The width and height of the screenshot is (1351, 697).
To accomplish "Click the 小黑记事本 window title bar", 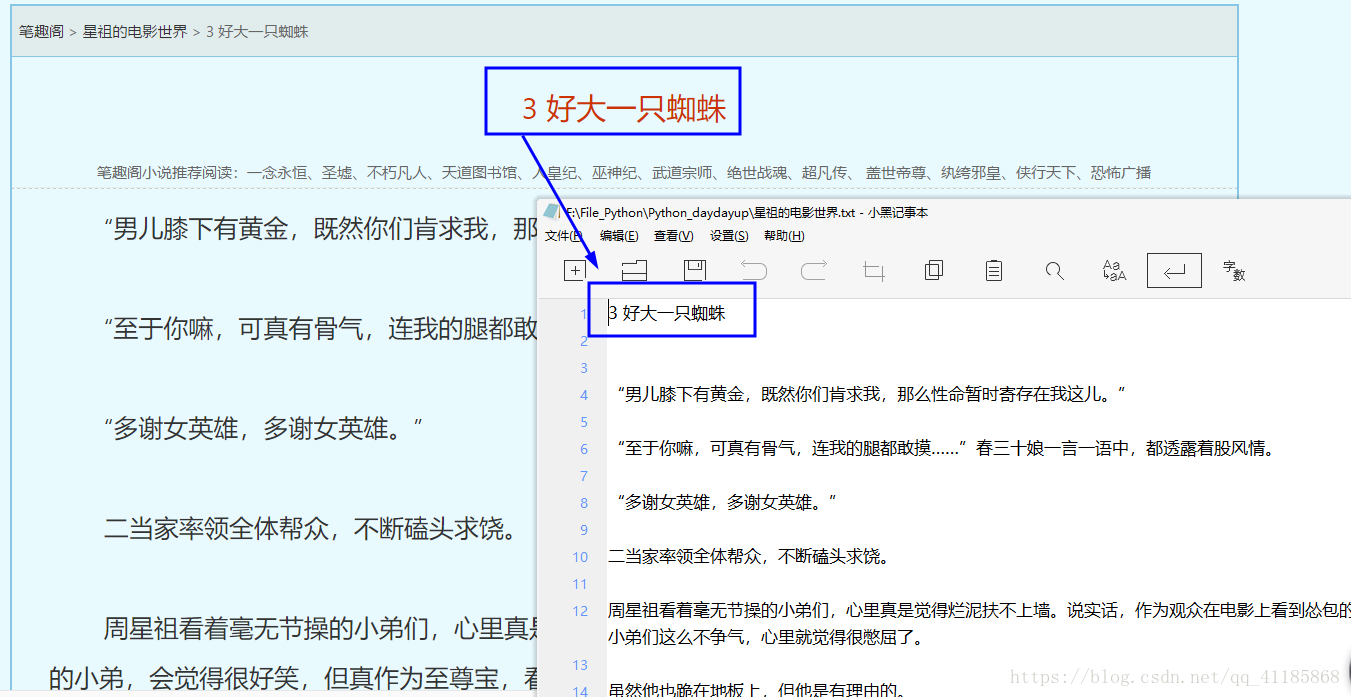I will [x=944, y=212].
